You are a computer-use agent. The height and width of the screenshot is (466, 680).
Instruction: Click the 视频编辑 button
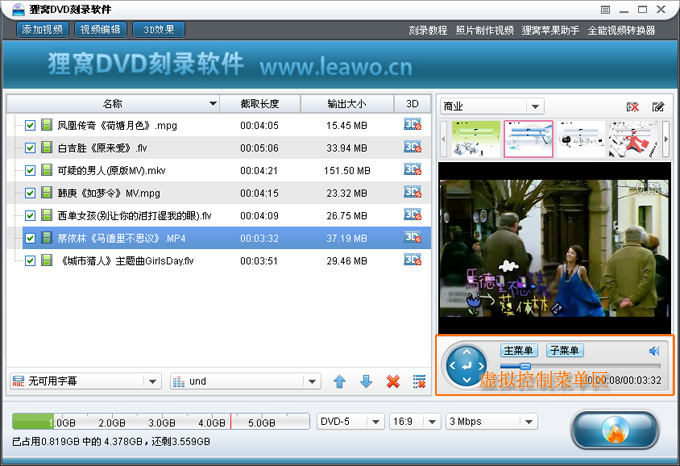coord(100,29)
